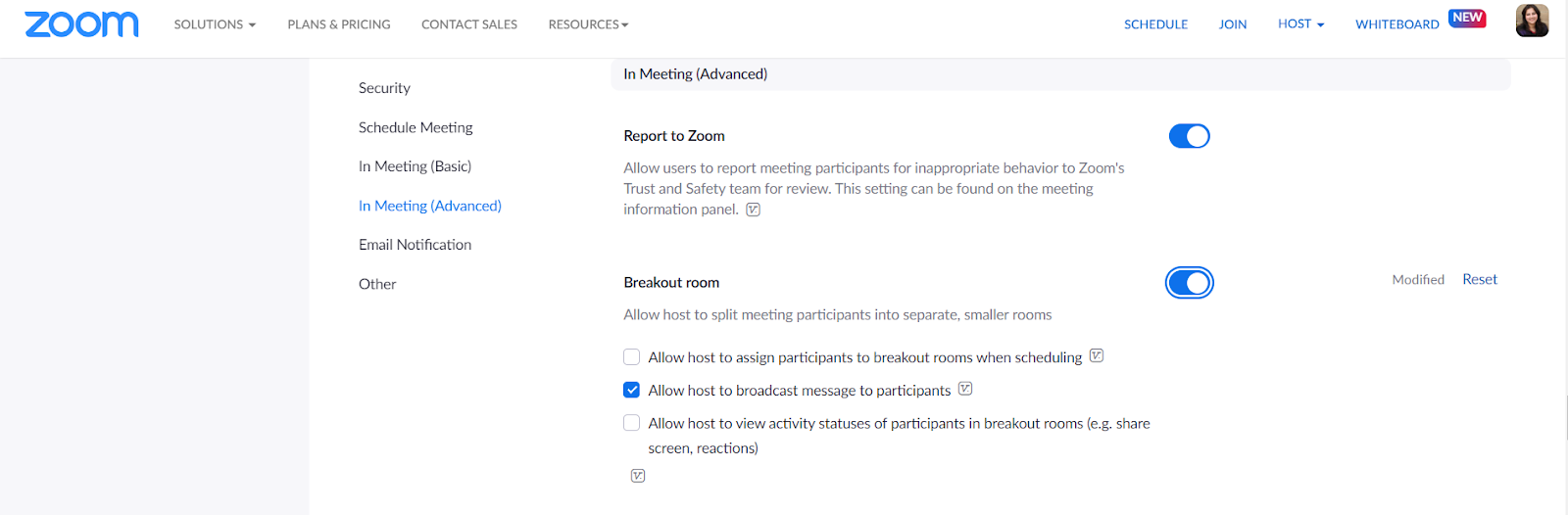Go to In Meeting (Basic) settings

click(415, 166)
